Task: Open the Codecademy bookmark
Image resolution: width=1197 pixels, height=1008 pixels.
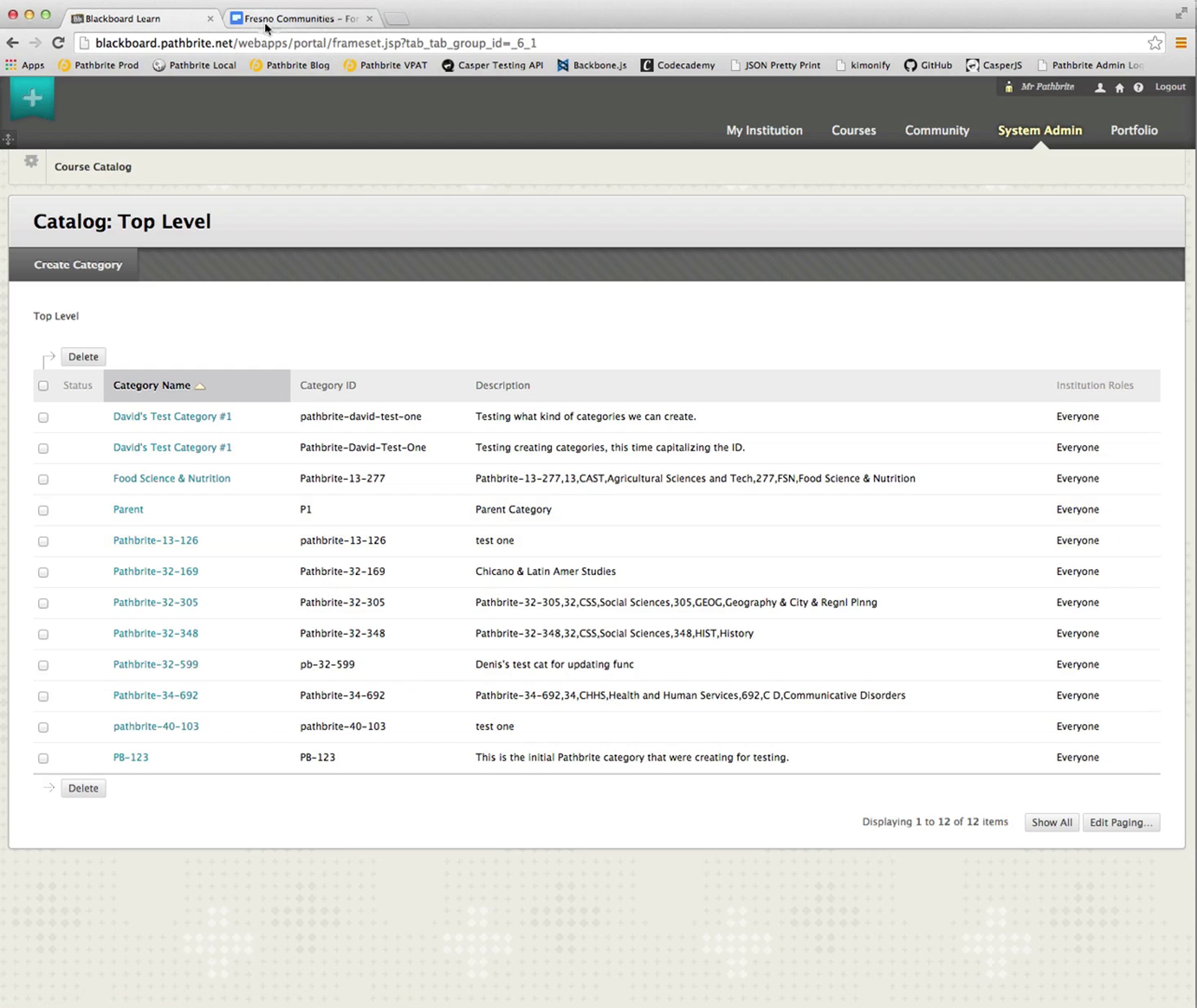Action: (678, 65)
